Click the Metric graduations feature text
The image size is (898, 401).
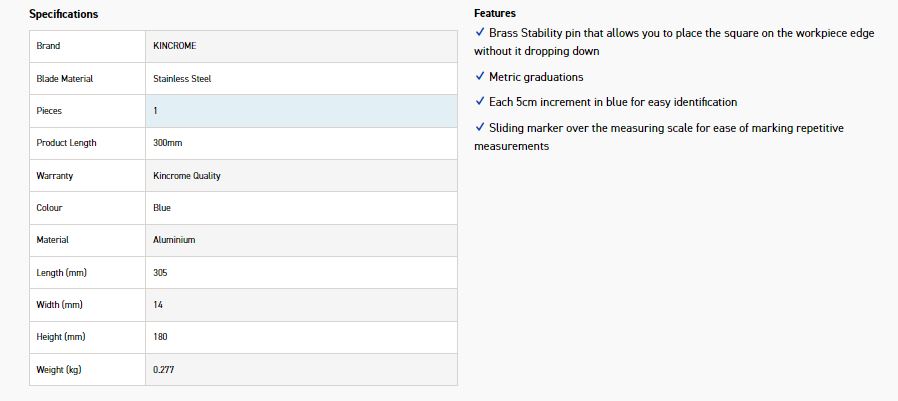[536, 77]
